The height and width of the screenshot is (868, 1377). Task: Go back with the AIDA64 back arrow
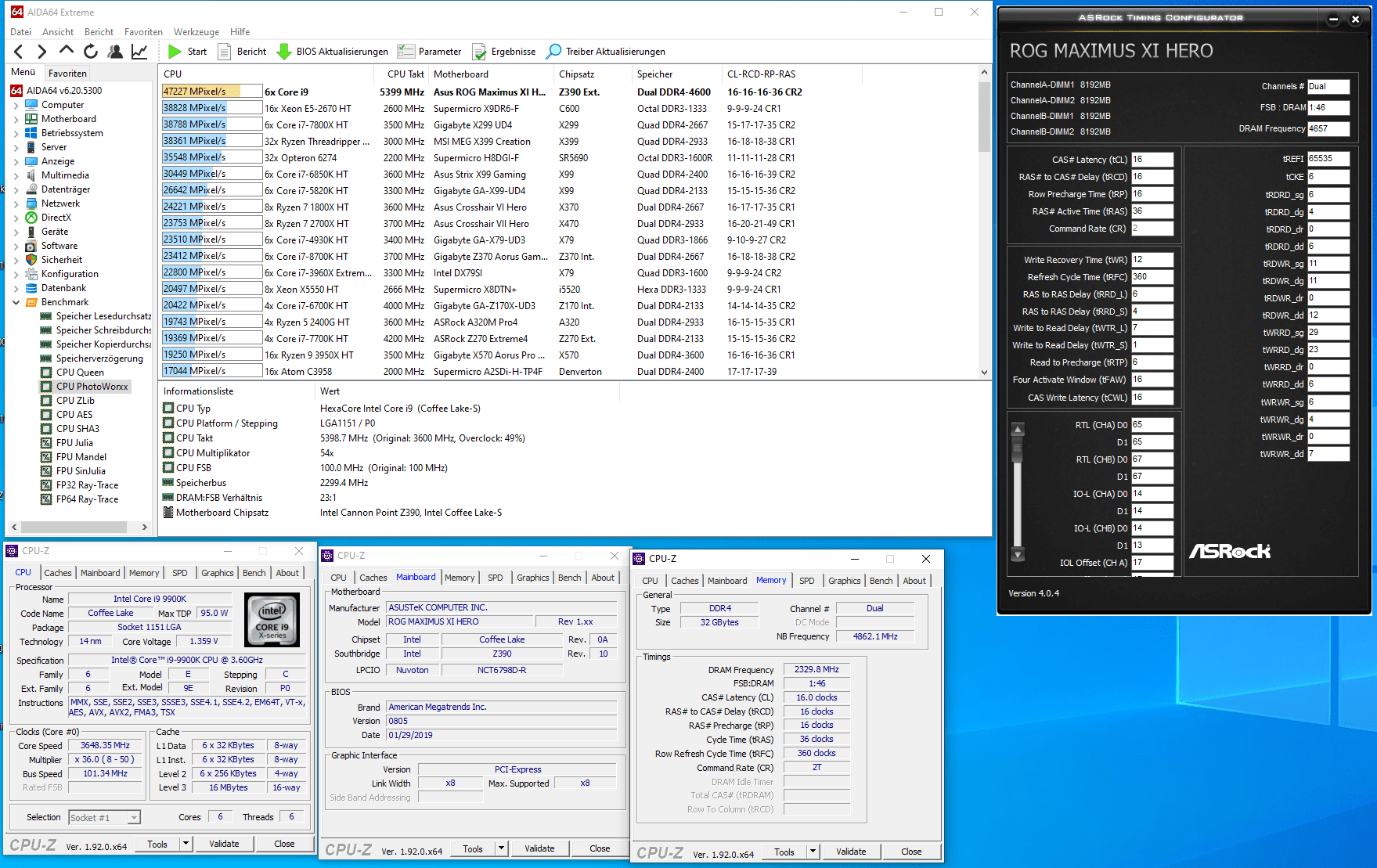pos(19,52)
